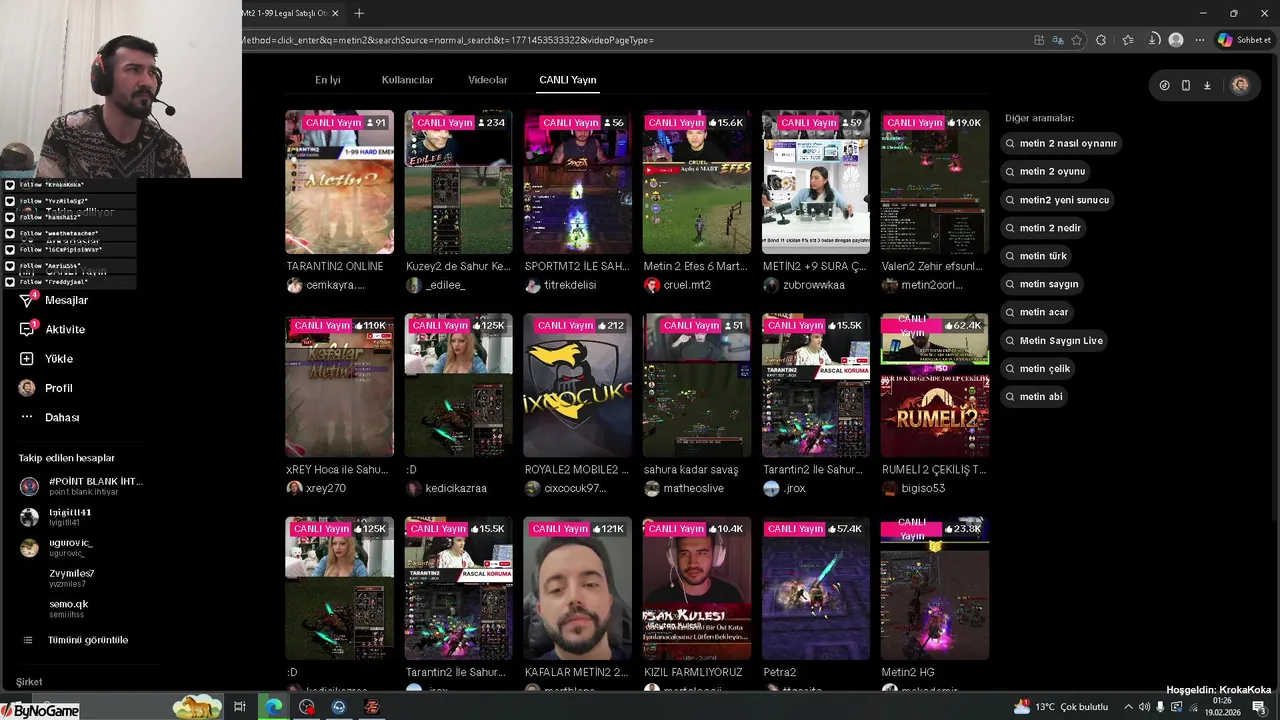Pick the 'metin türk' search suggestion
Image resolution: width=1280 pixels, height=720 pixels.
(1036, 256)
